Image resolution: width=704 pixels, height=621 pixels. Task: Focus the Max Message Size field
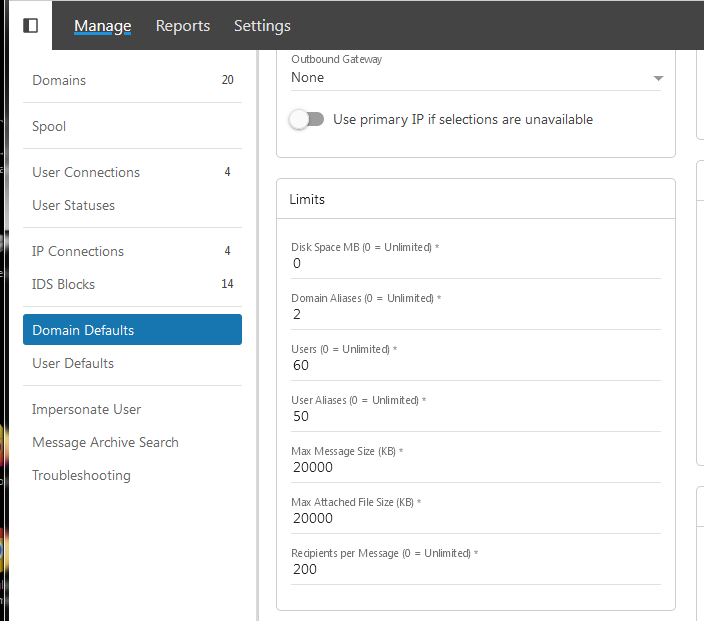[475, 467]
